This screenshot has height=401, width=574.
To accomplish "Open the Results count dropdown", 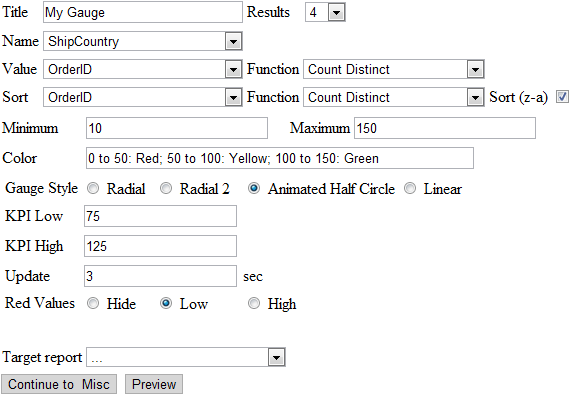I will pyautogui.click(x=325, y=12).
